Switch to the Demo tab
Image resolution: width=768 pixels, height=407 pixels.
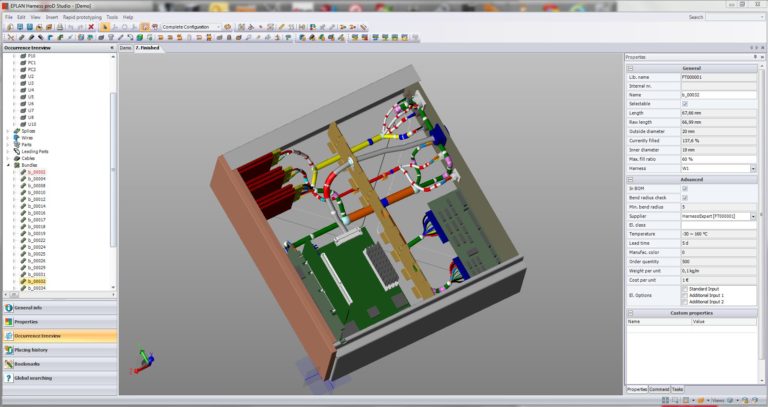pos(125,48)
